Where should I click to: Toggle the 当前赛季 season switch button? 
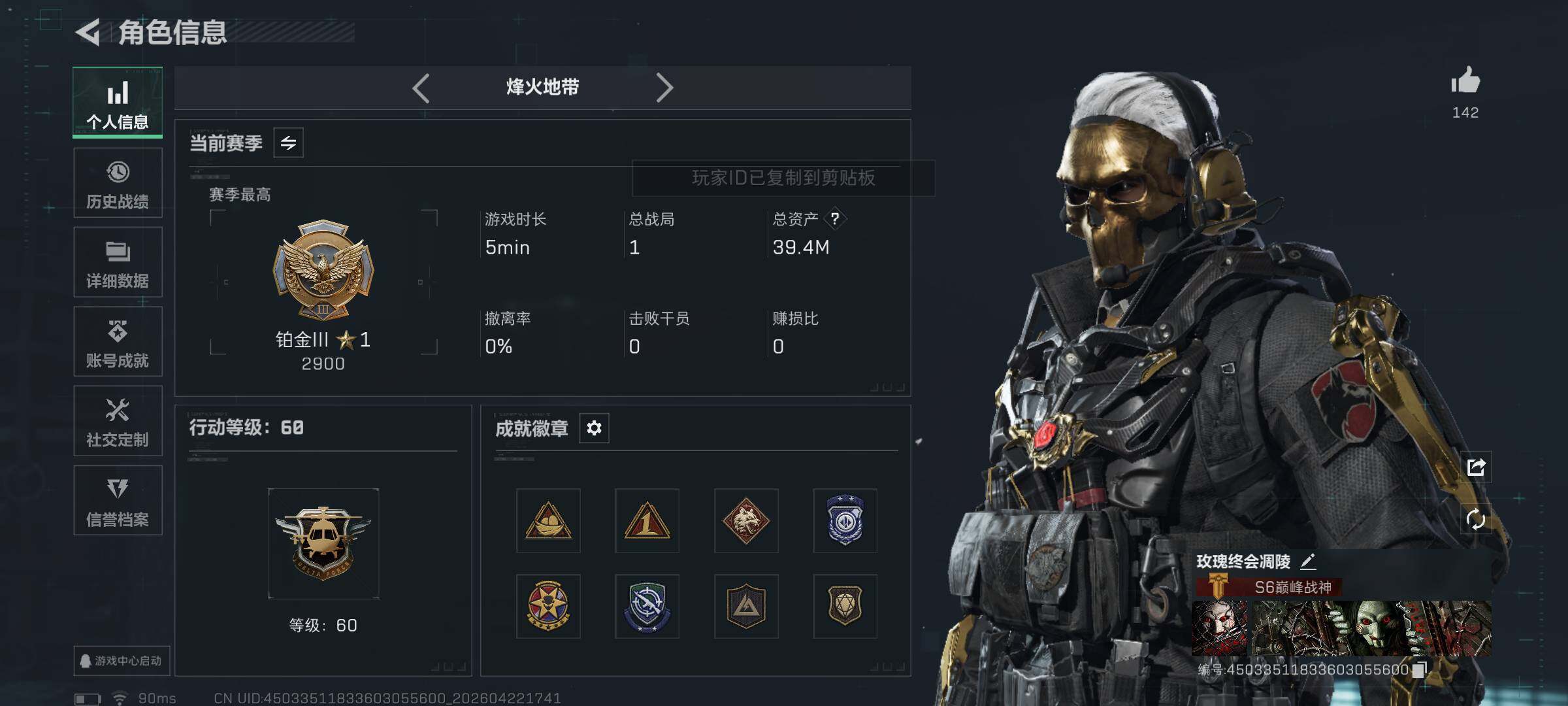coord(288,143)
